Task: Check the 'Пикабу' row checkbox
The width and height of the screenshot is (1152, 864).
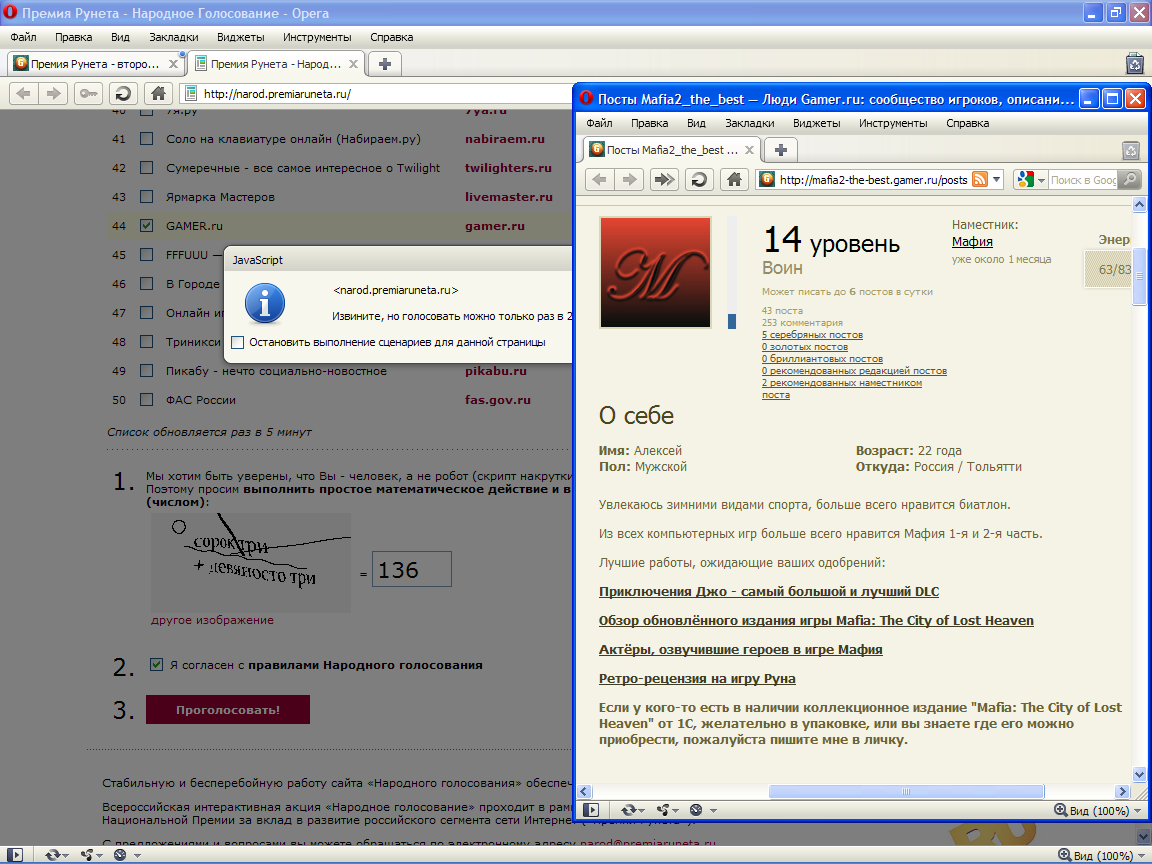Action: 147,371
